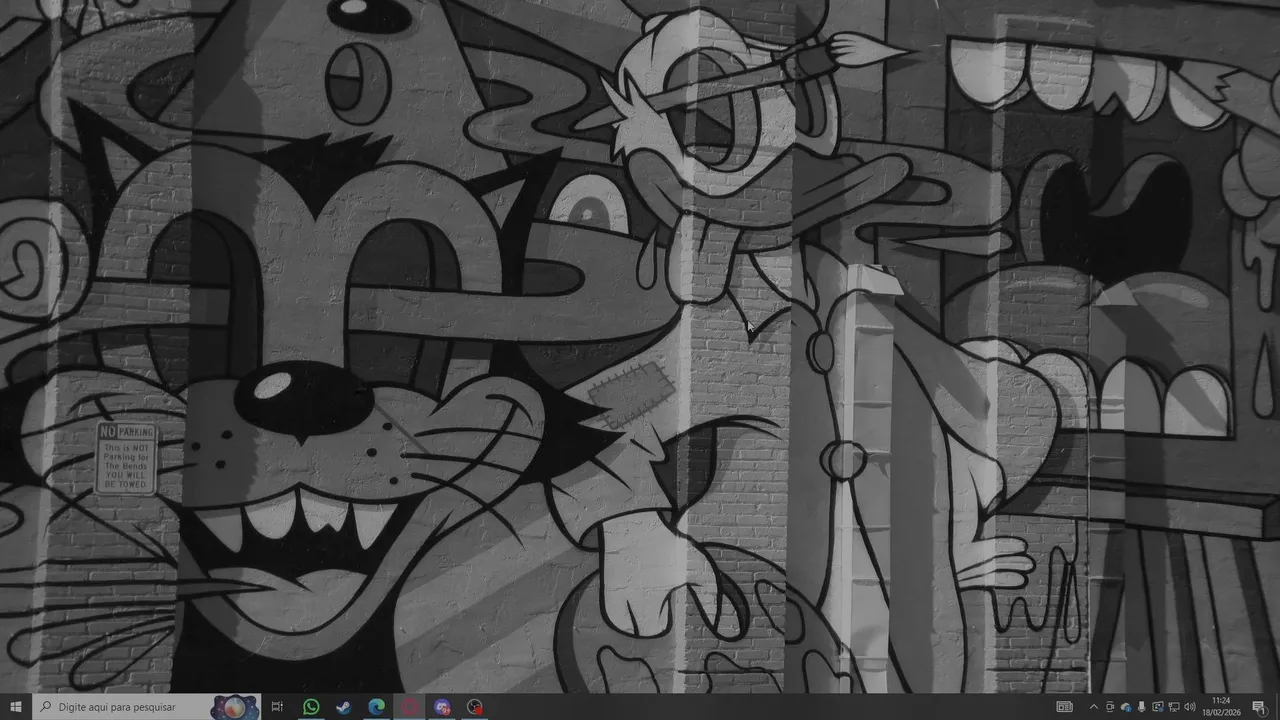The image size is (1280, 720).
Task: Open the volume speaker control
Action: [1190, 707]
